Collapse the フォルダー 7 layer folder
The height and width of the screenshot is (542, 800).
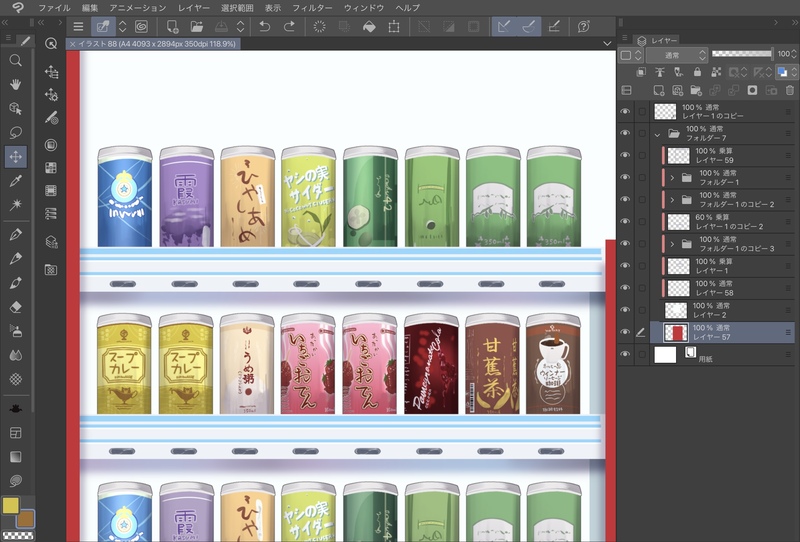pyautogui.click(x=657, y=133)
